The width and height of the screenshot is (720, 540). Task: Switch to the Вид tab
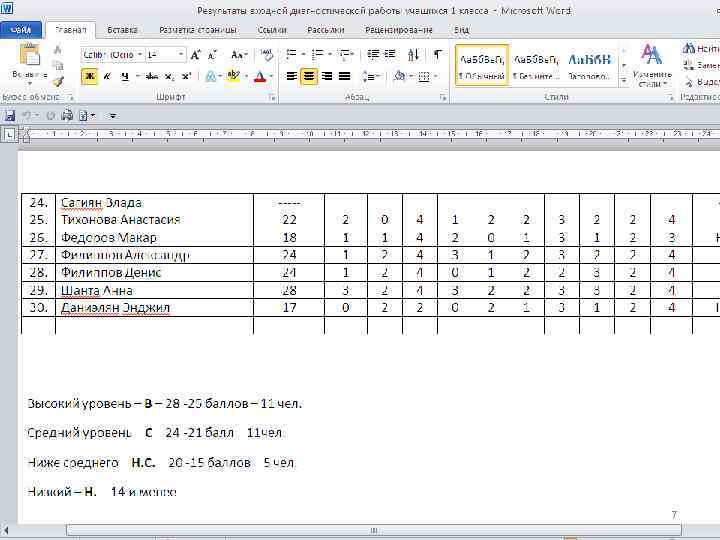pos(461,30)
